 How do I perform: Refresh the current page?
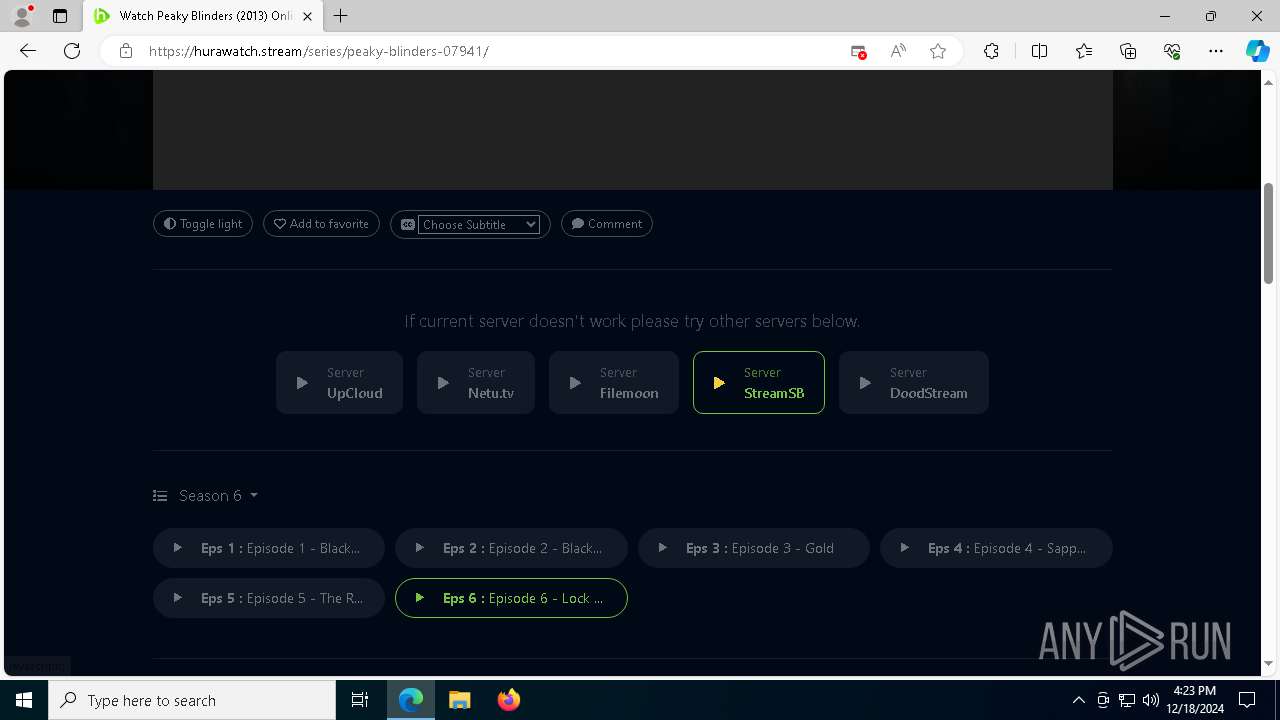[72, 51]
